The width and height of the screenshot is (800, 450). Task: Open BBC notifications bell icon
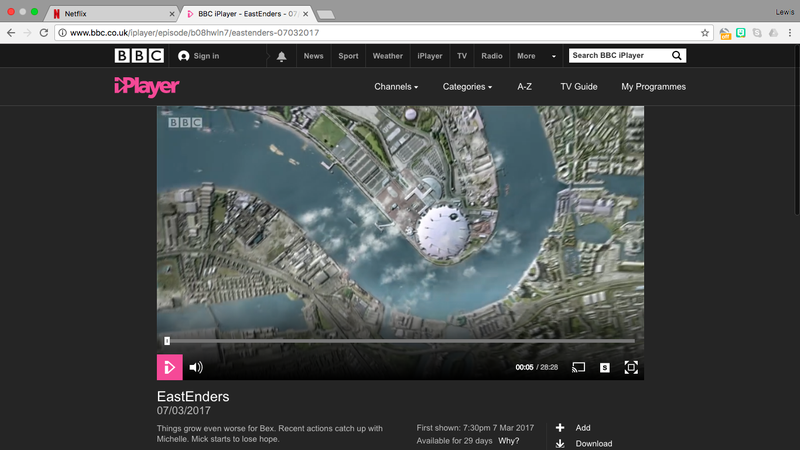[x=281, y=56]
